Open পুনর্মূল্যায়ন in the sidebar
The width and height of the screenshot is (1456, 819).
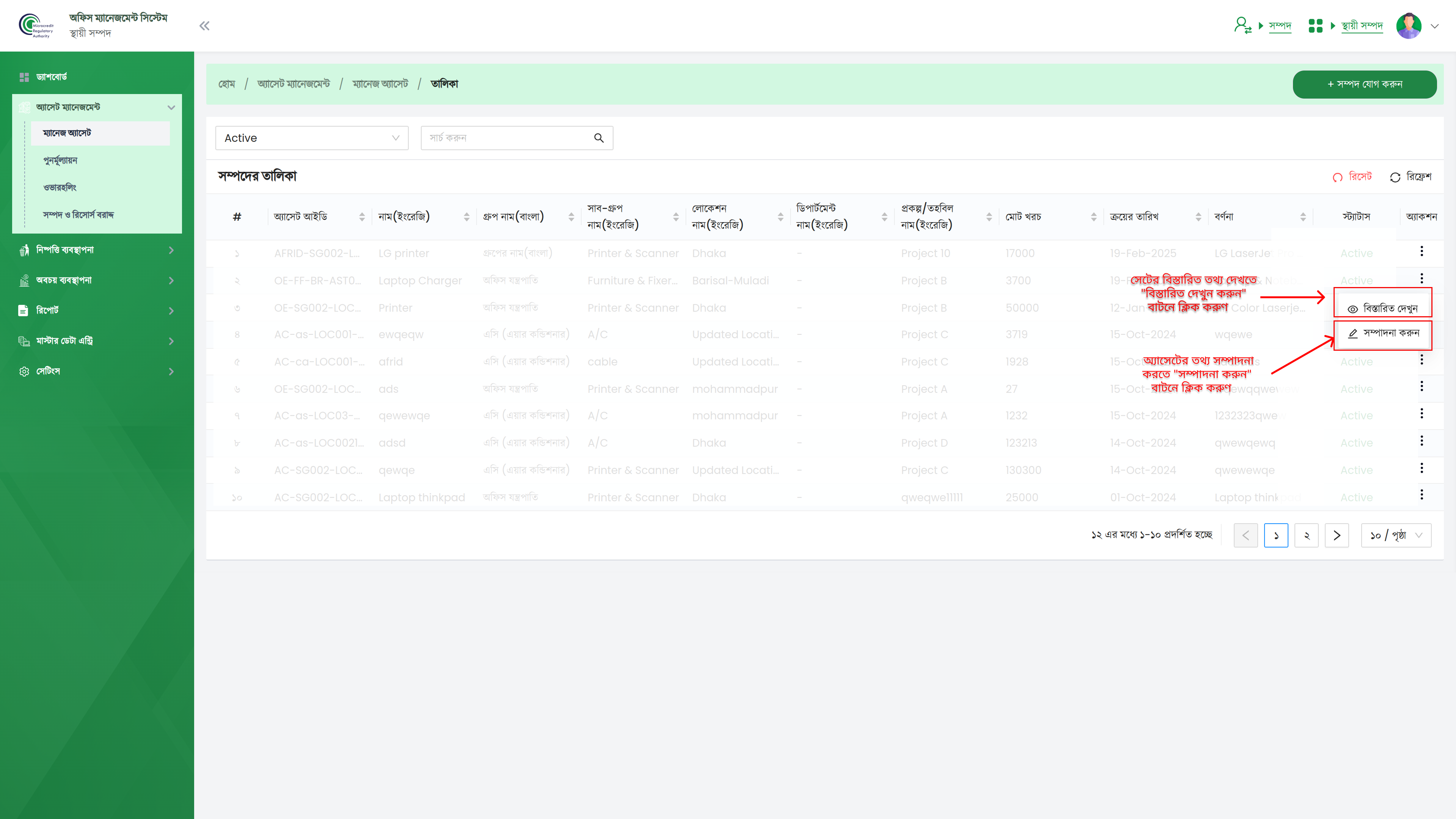[60, 160]
